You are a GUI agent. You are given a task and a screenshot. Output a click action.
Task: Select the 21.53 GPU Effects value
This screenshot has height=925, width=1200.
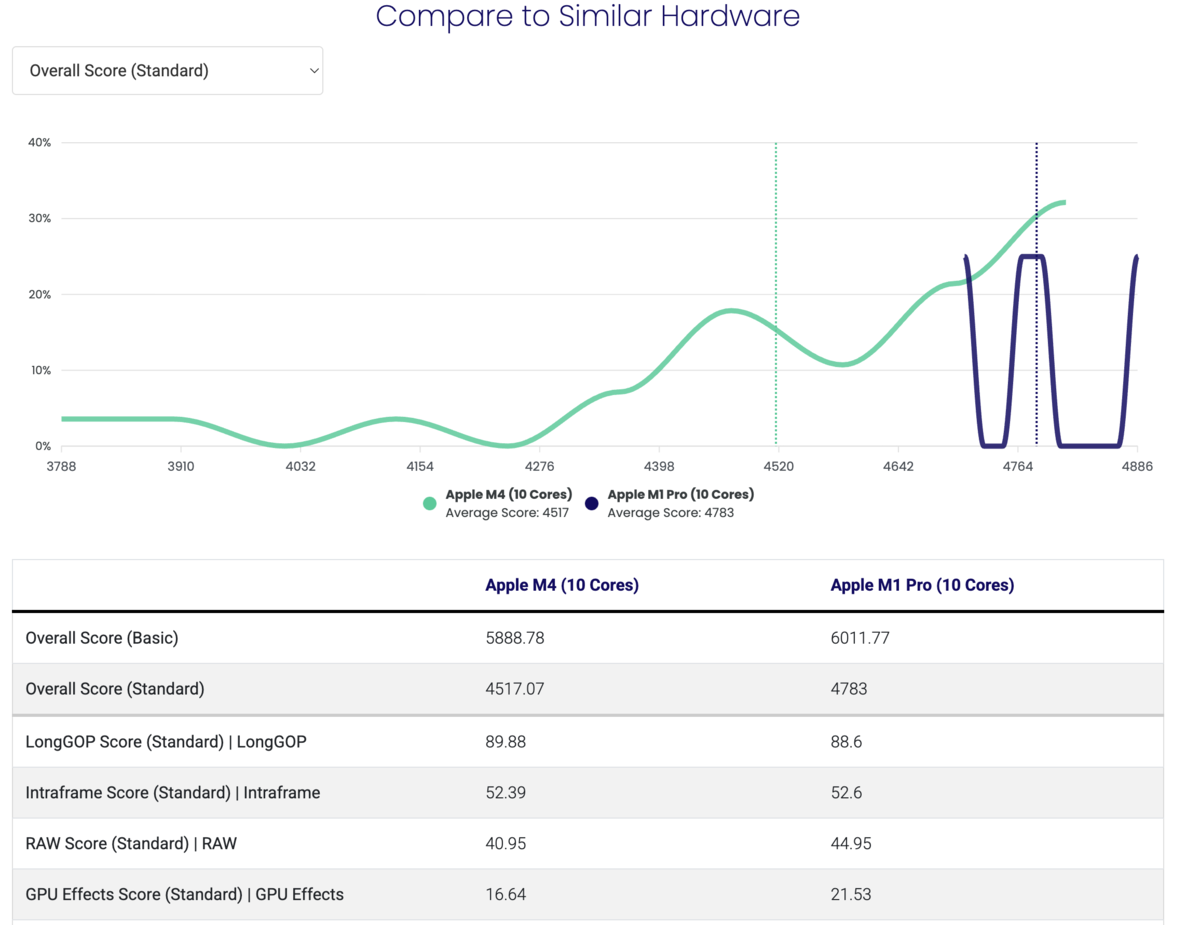point(851,895)
